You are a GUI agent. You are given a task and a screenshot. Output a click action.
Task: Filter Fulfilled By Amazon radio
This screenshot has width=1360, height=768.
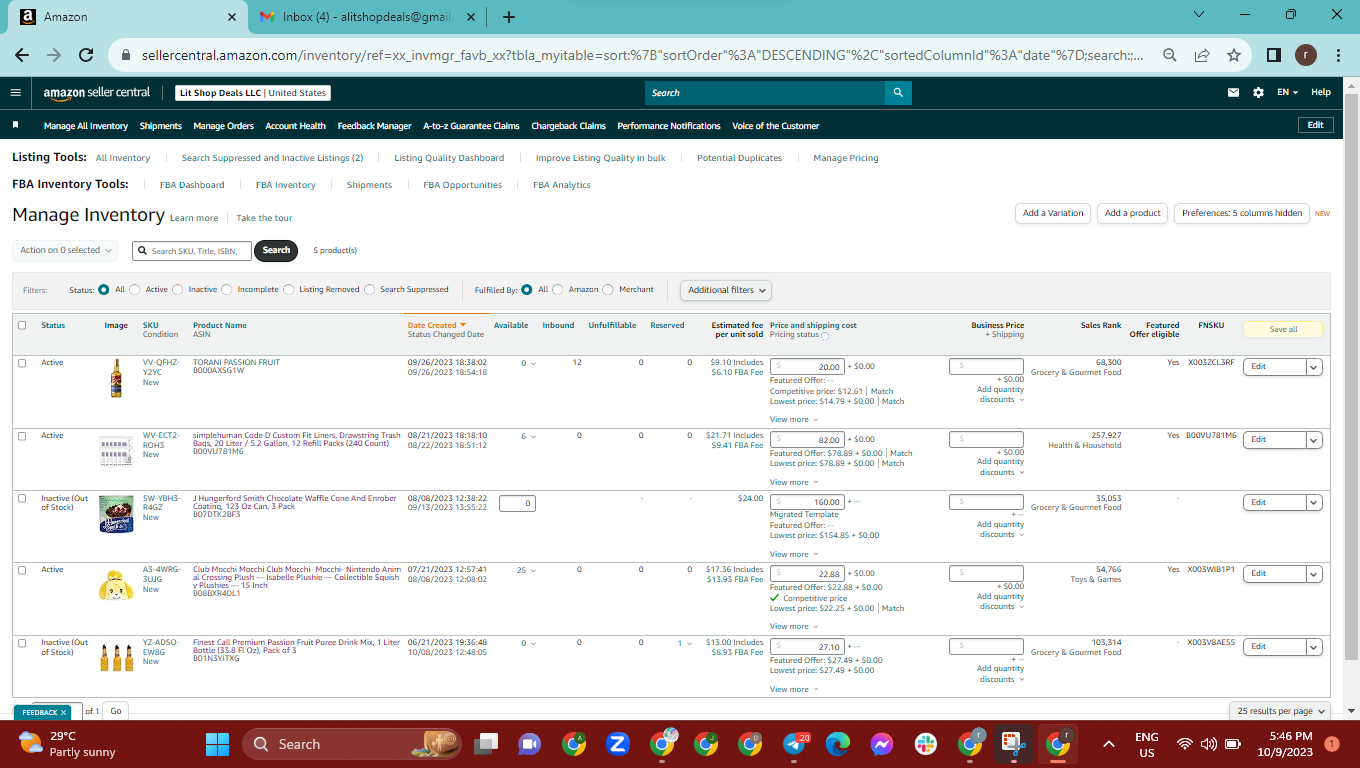tap(558, 290)
